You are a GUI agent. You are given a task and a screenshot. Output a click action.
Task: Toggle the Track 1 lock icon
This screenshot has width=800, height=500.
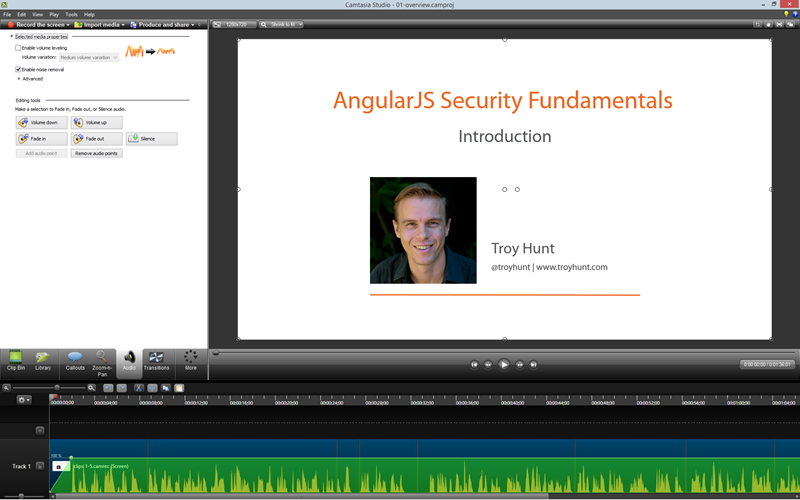click(40, 466)
